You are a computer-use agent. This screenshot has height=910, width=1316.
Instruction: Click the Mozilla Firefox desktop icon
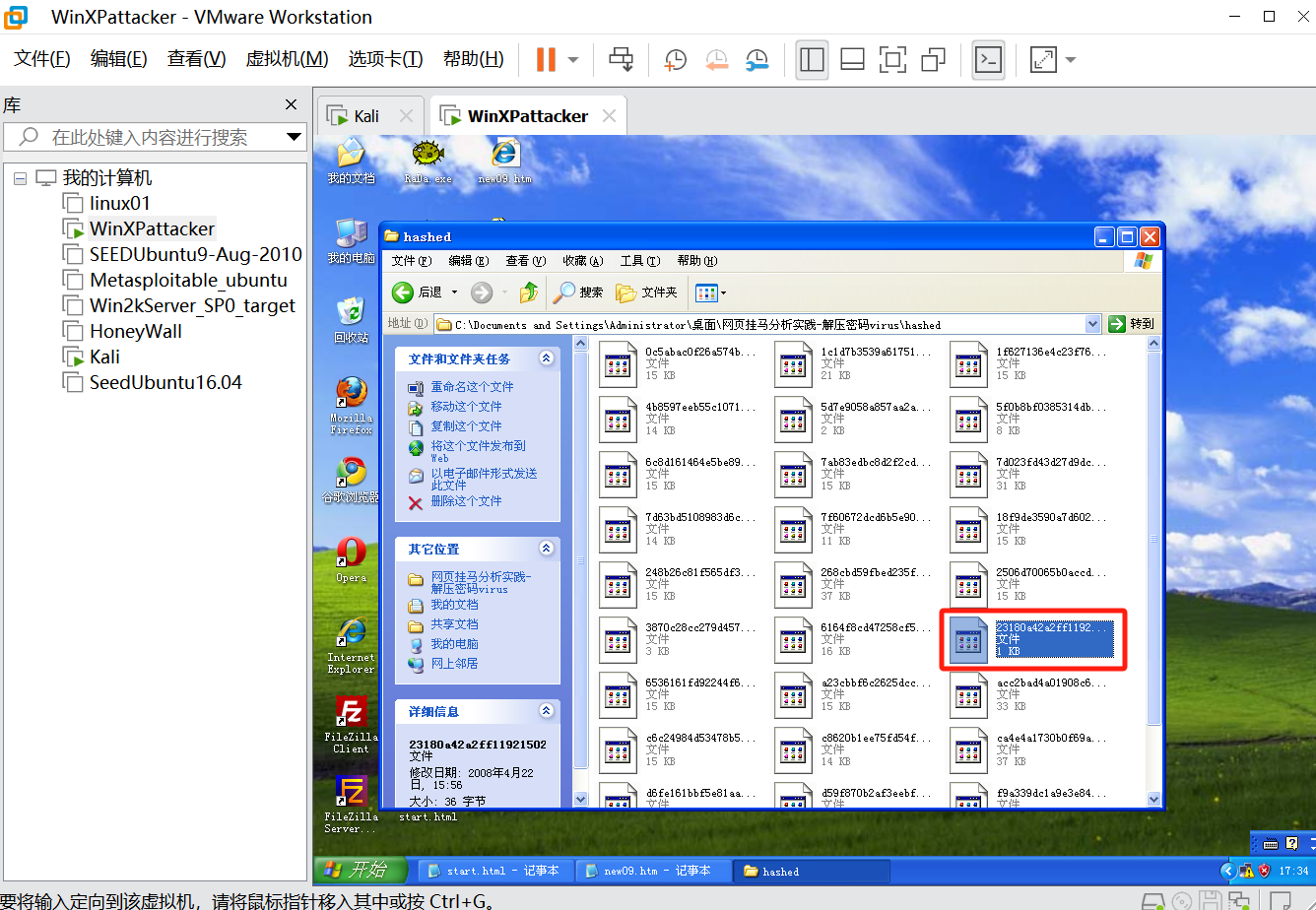point(351,405)
